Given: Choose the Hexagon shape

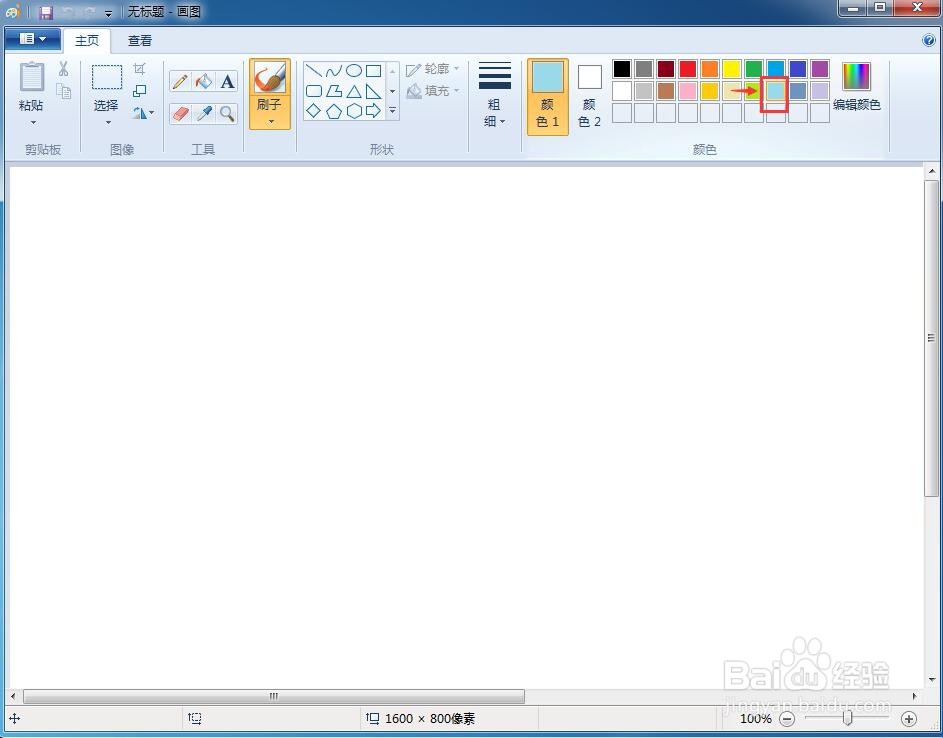Looking at the screenshot, I should pyautogui.click(x=354, y=111).
